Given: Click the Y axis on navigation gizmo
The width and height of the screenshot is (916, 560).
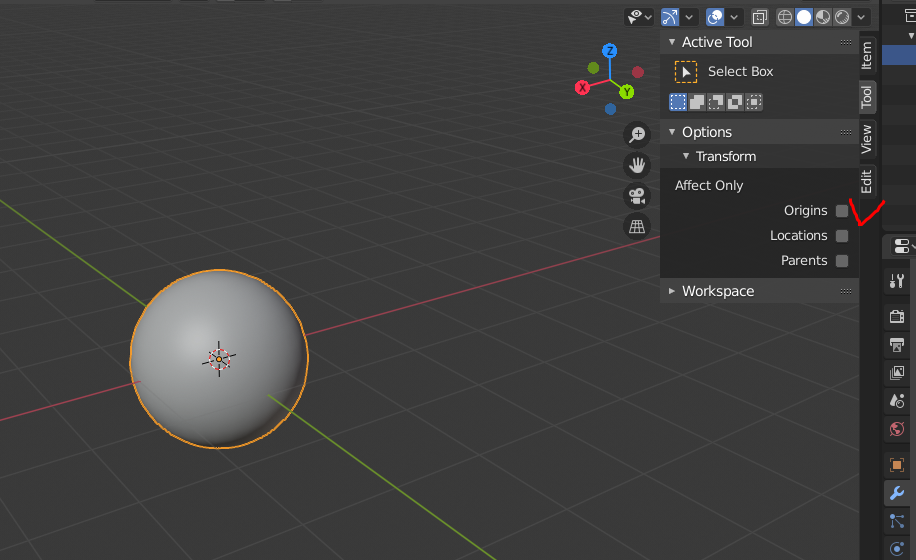Looking at the screenshot, I should [627, 92].
